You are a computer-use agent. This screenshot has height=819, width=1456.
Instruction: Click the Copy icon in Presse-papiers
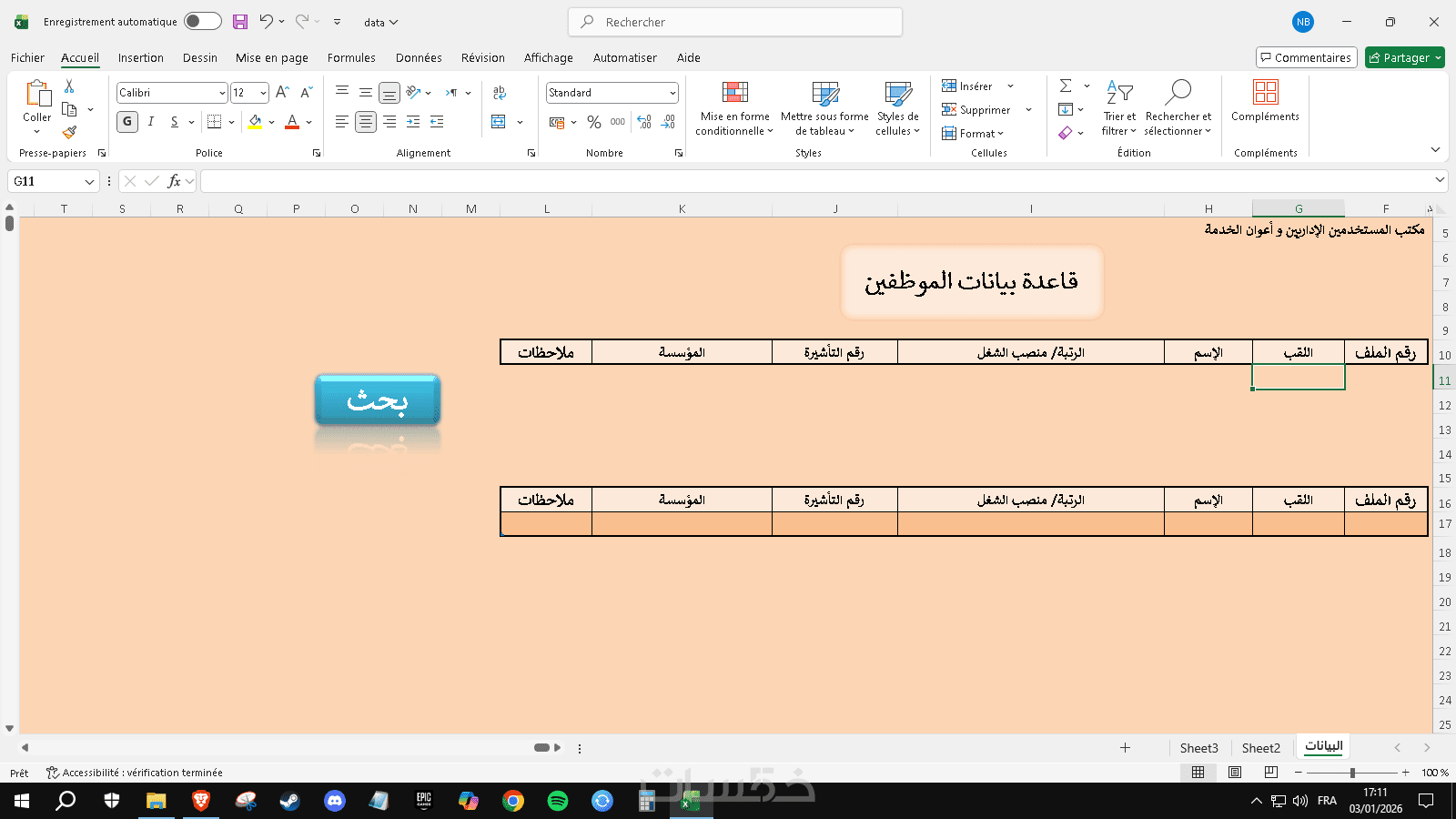(x=69, y=109)
